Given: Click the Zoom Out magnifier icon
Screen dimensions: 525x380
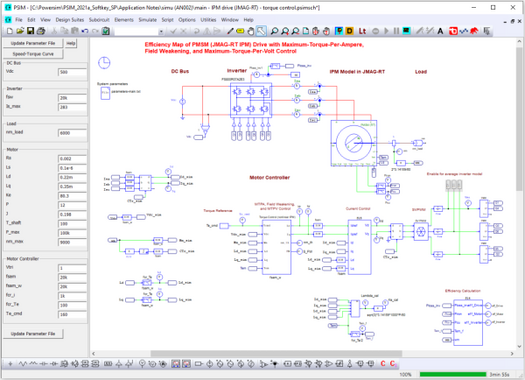Looking at the screenshot, I should (295, 31).
